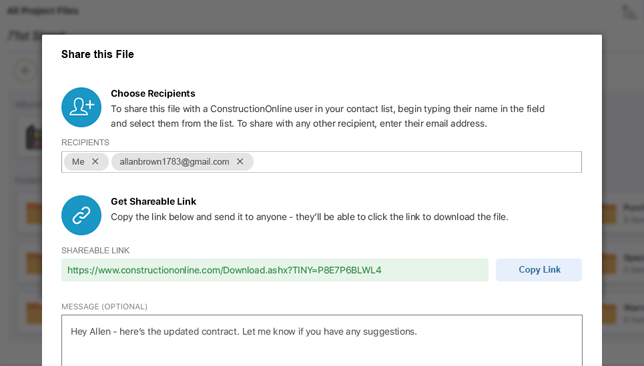Click the 'Hey Allen' message text
This screenshot has height=366, width=644.
pos(244,331)
